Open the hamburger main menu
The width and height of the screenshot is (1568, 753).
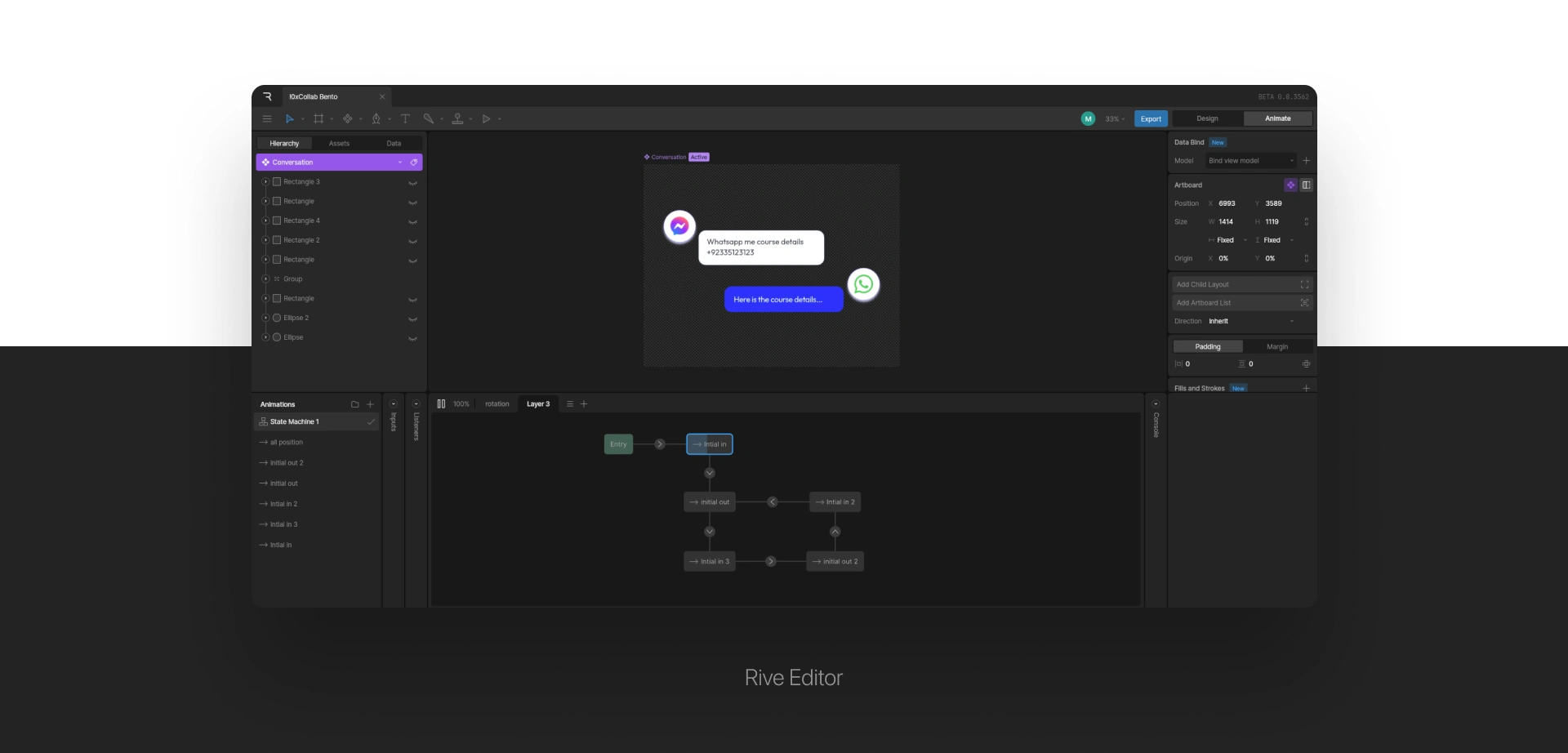point(267,118)
